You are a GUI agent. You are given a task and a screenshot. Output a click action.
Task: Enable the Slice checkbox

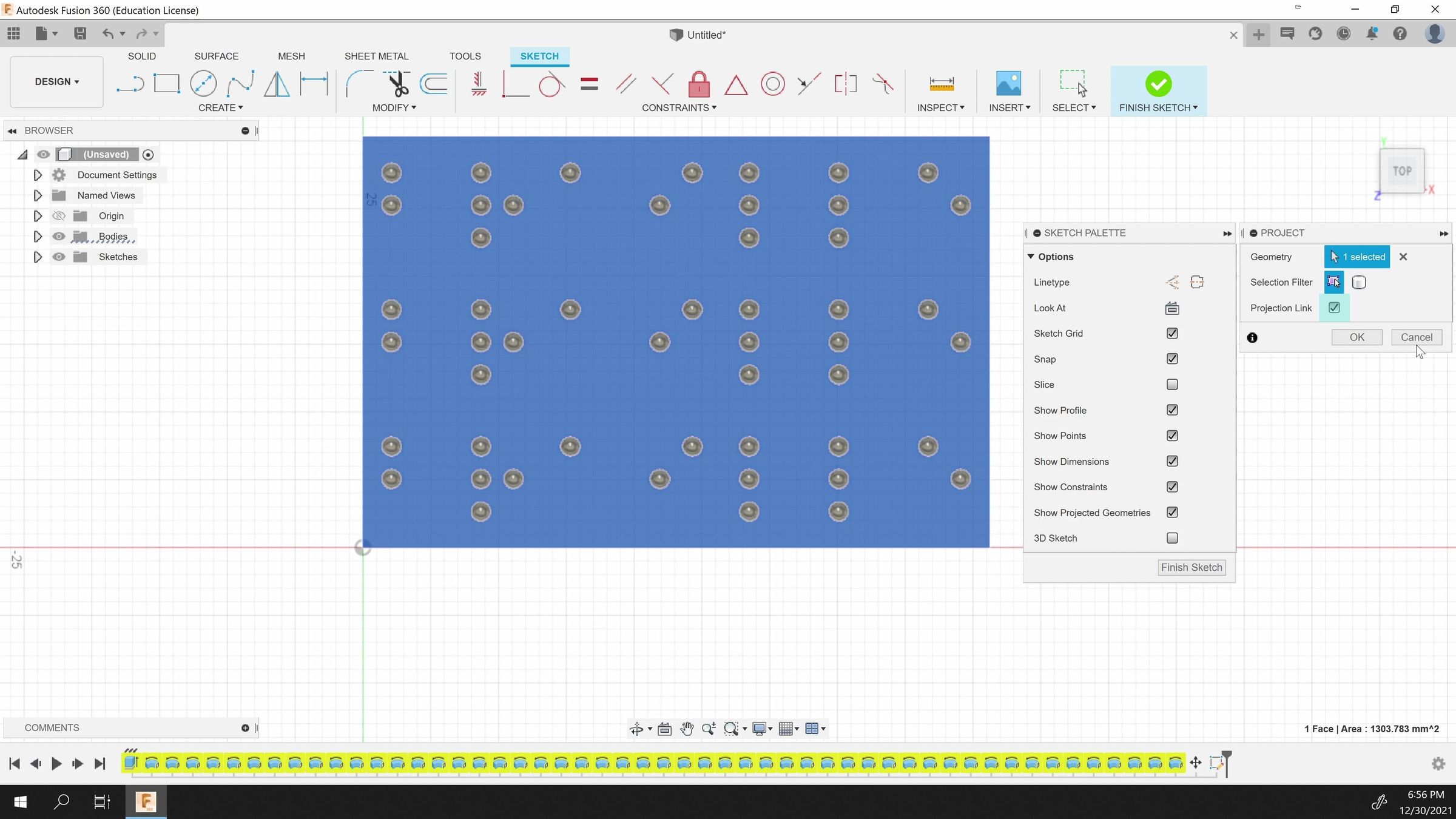coord(1171,385)
